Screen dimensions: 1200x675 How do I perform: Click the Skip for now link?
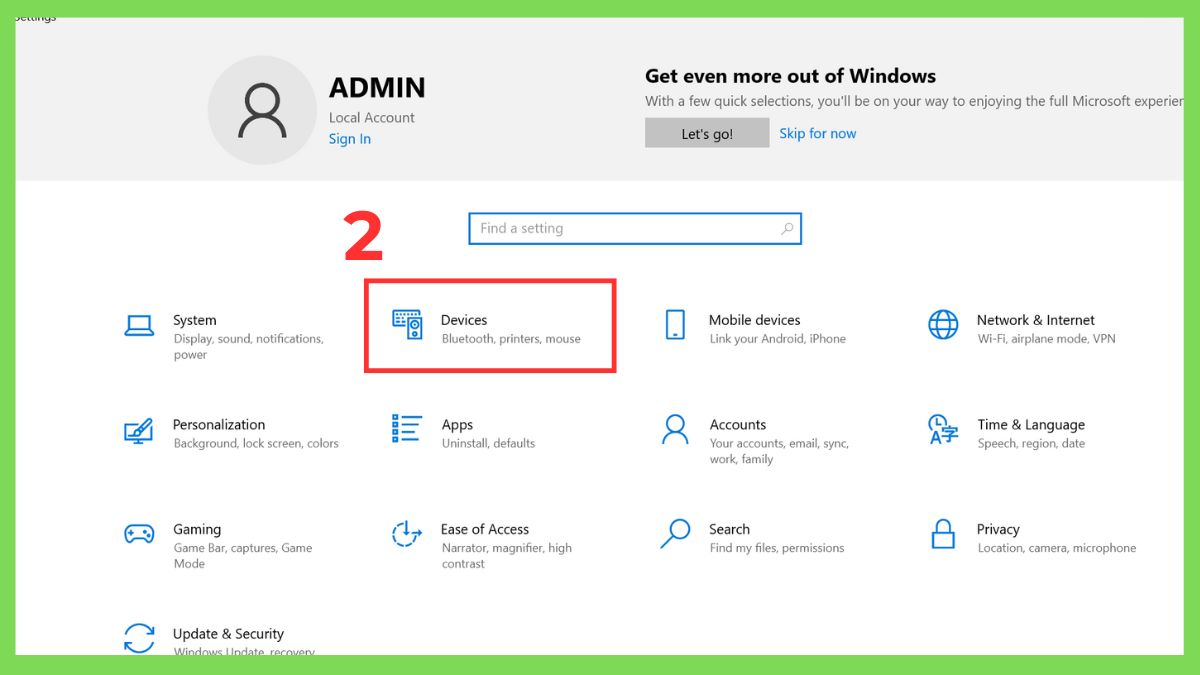(818, 132)
